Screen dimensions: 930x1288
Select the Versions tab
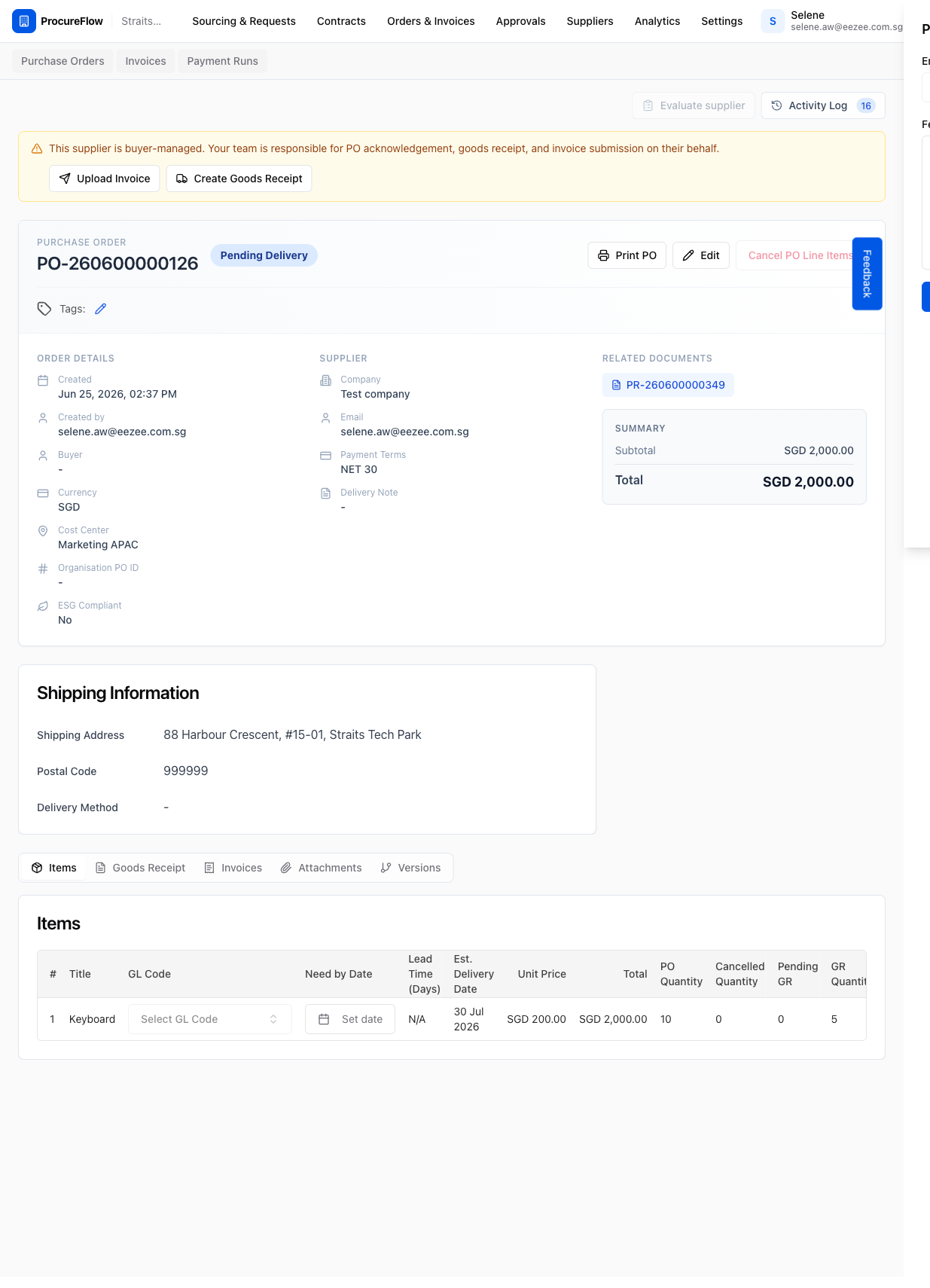[x=410, y=868]
